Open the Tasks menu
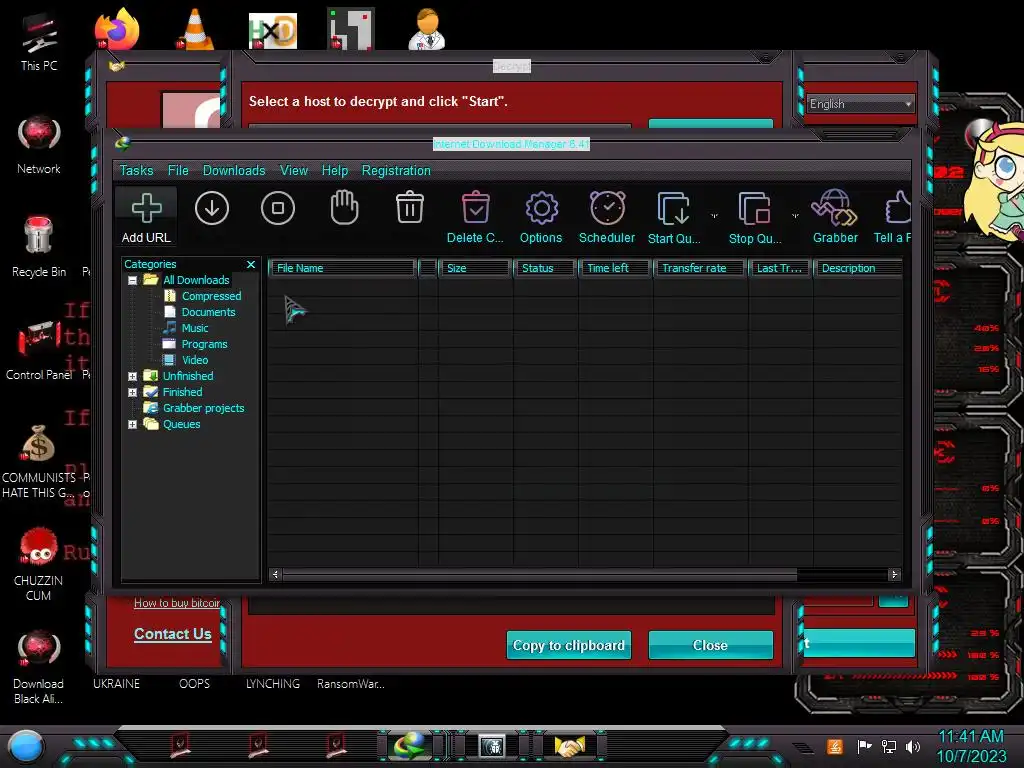The height and width of the screenshot is (768, 1024). [x=136, y=170]
